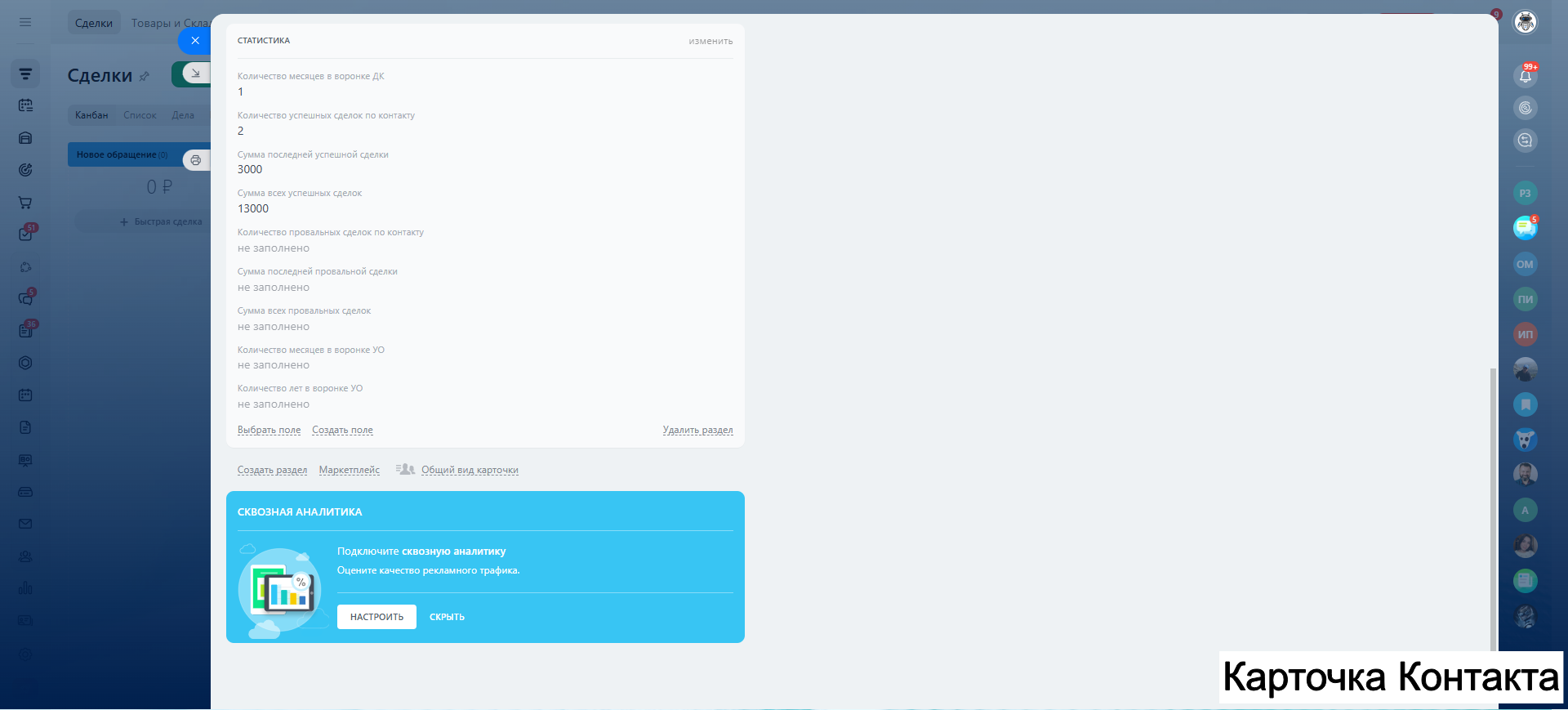Open the РЗ chat avatar

click(x=1526, y=194)
